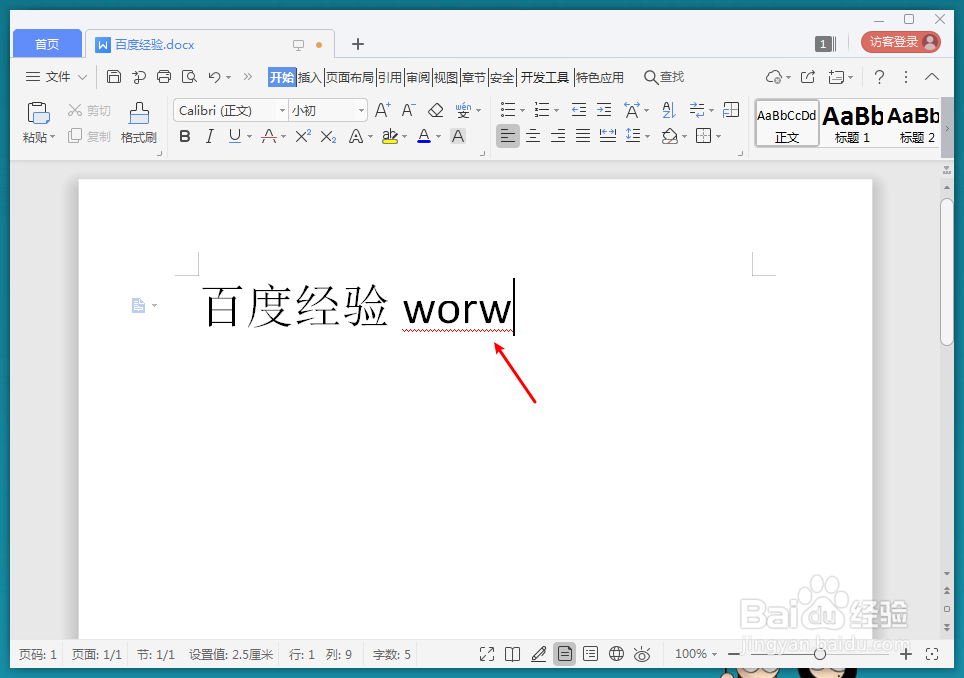Select right text alignment
Image resolution: width=964 pixels, height=678 pixels.
click(x=558, y=136)
